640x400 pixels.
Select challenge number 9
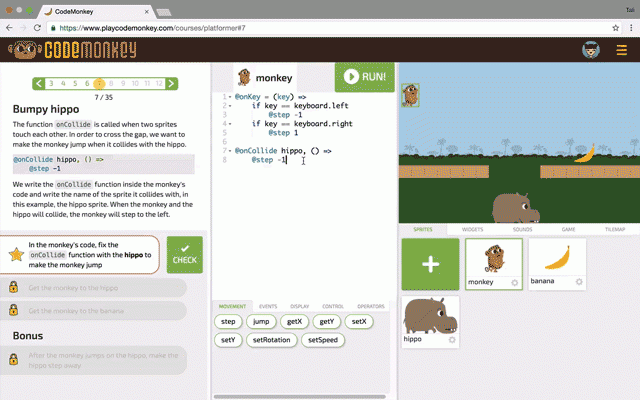123,83
